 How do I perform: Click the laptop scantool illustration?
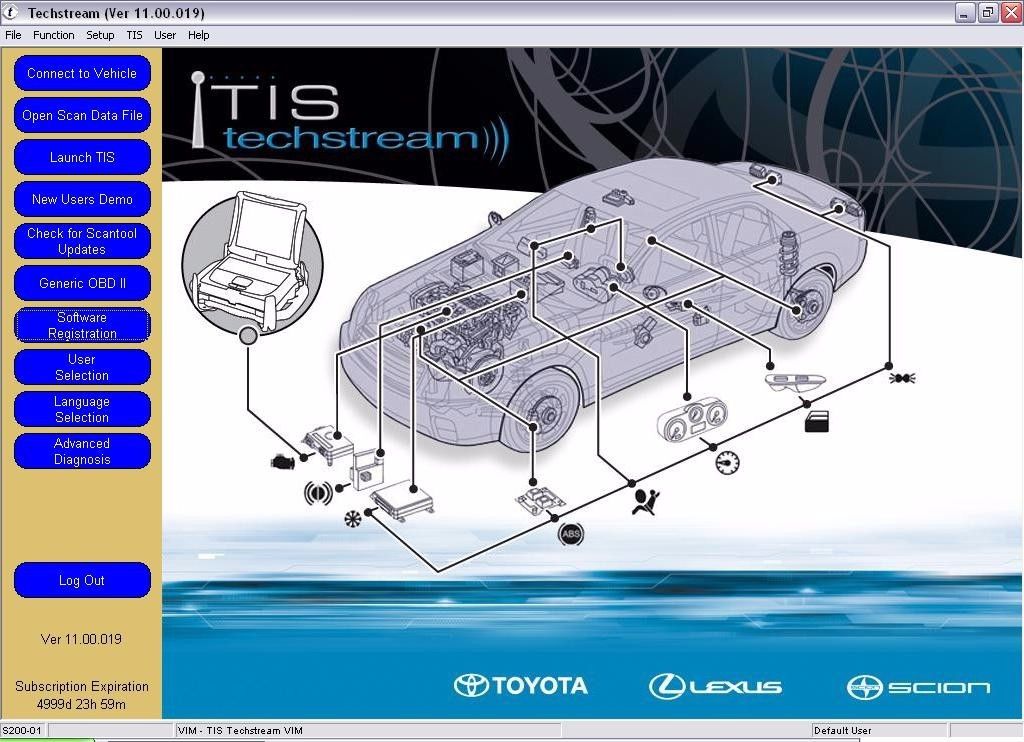point(252,261)
